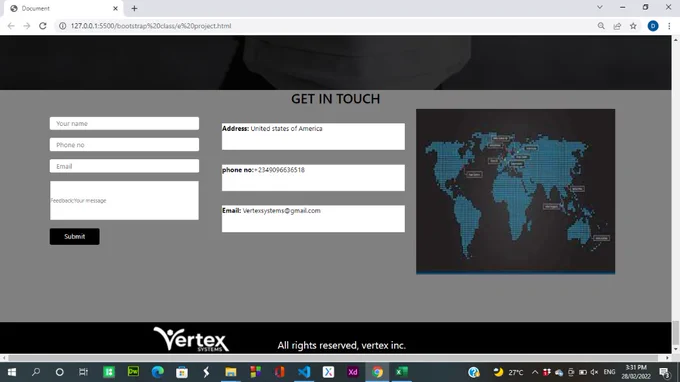Open the battery status tray icon

[x=583, y=372]
